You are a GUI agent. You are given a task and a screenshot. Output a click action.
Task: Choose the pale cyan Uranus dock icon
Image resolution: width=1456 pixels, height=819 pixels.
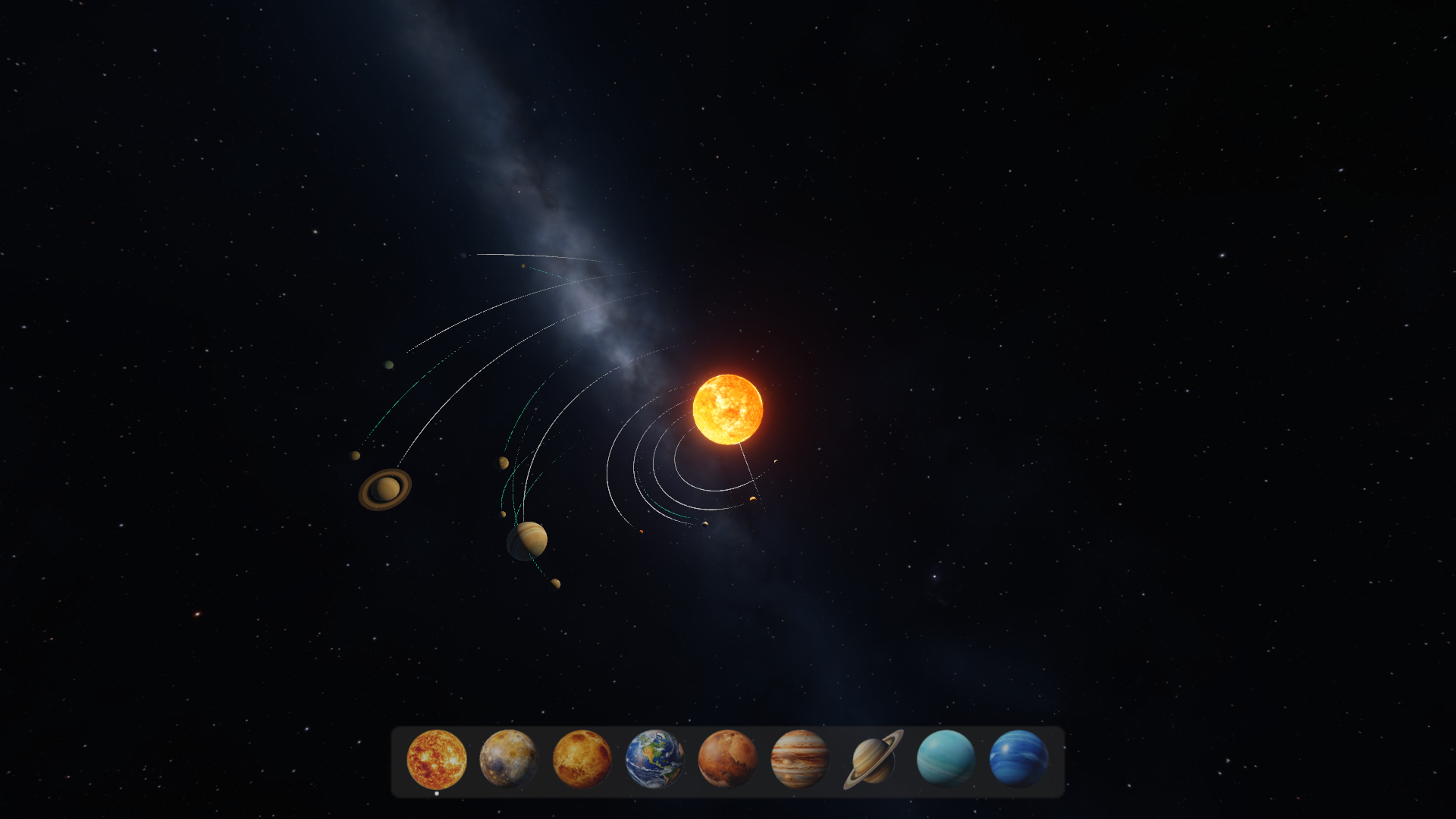click(x=946, y=759)
